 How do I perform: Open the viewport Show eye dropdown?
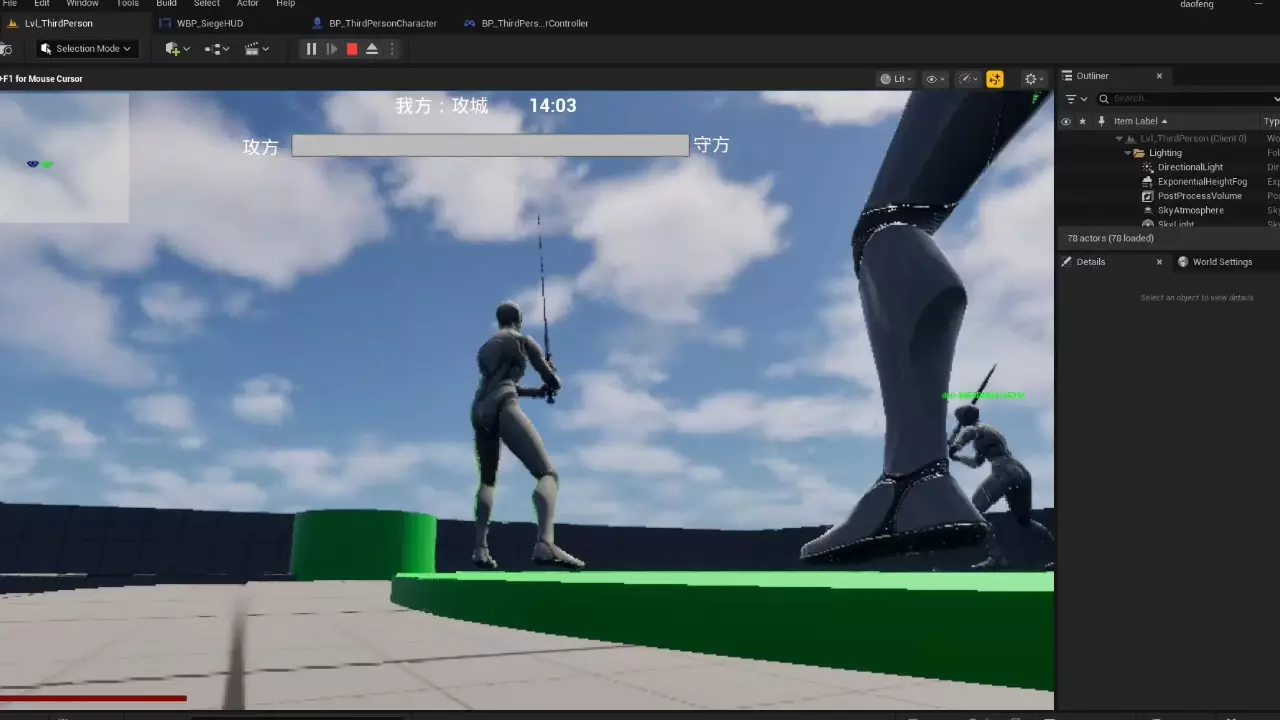935,79
